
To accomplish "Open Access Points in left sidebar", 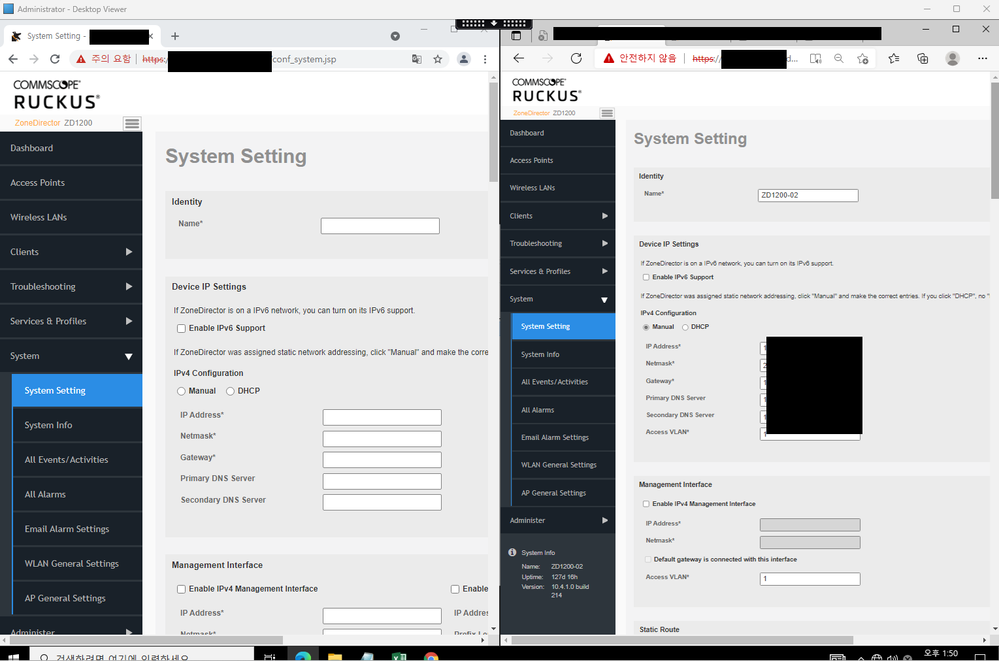I will (x=70, y=183).
